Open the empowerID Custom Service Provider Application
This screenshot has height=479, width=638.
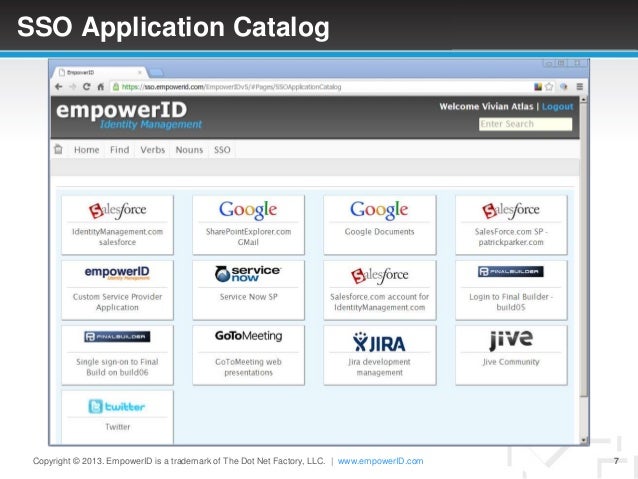point(117,290)
